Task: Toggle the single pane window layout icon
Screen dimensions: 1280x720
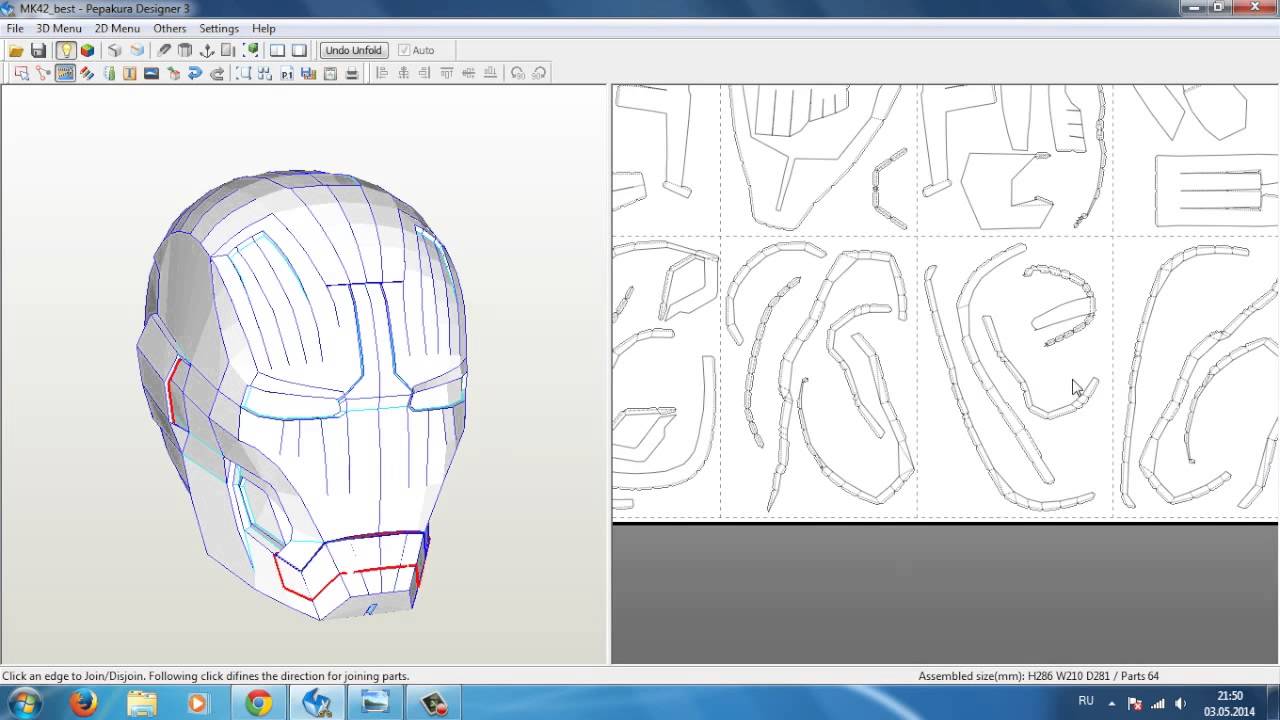Action: point(299,50)
